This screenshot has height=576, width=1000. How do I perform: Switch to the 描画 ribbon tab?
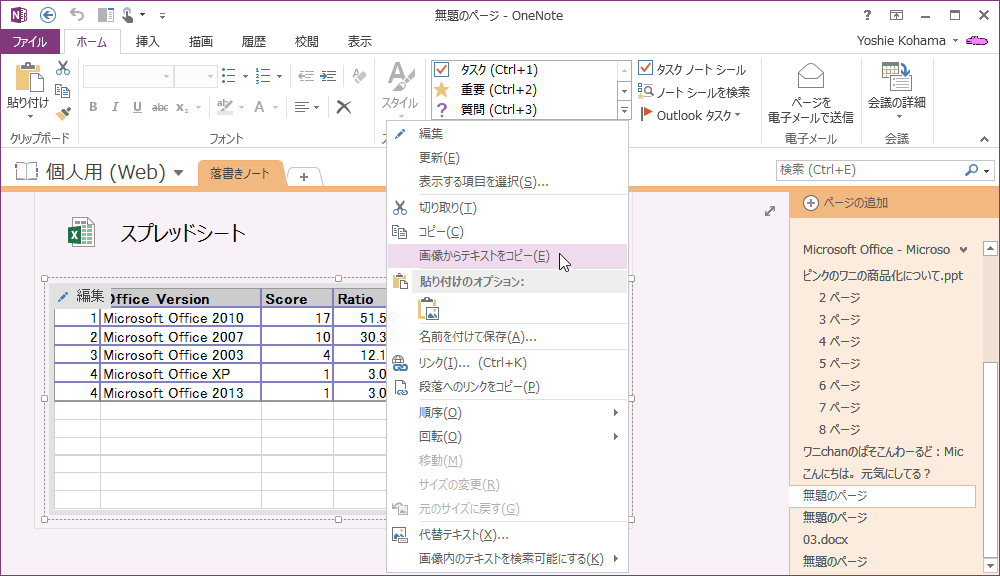(x=200, y=41)
